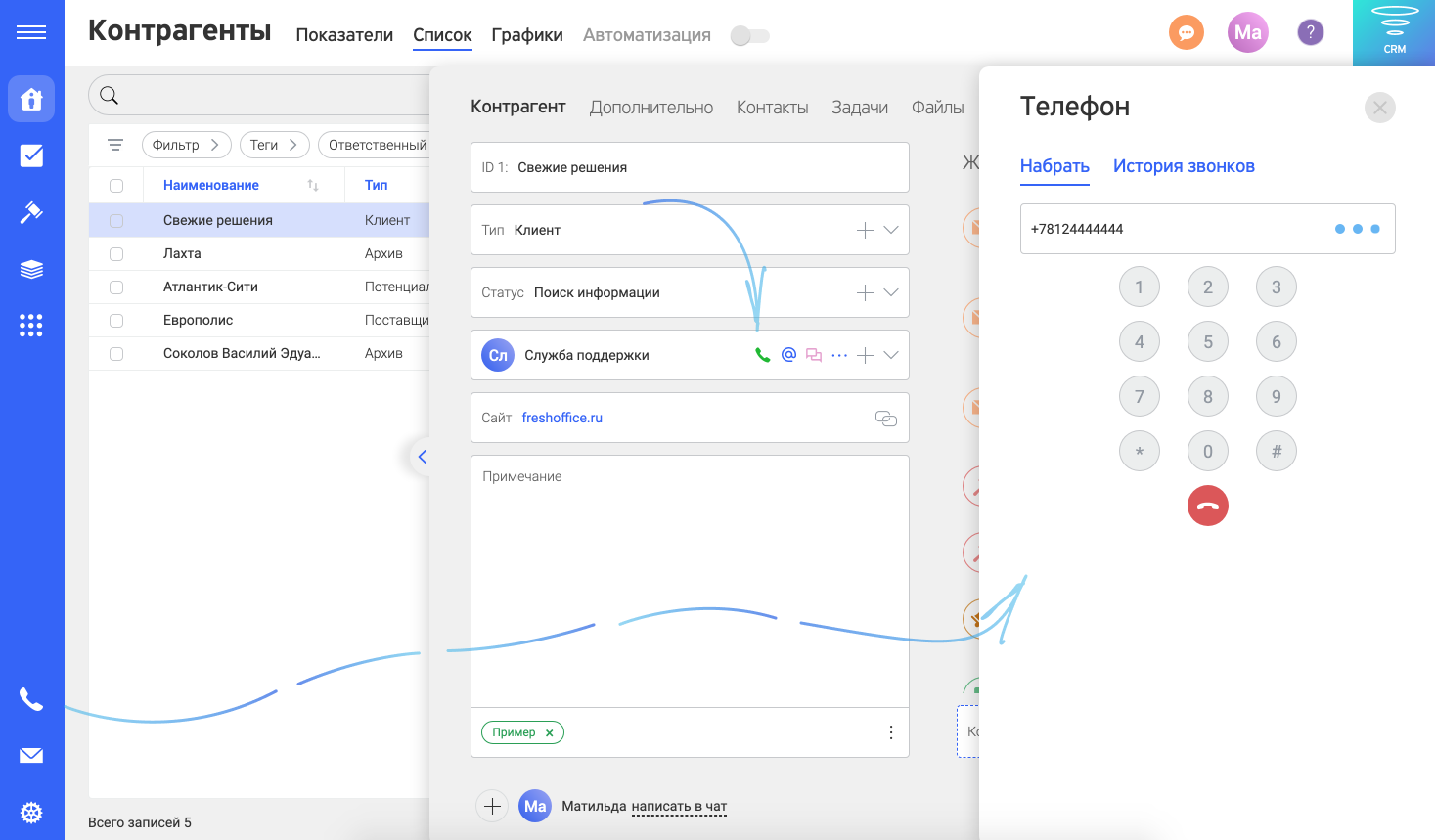Open the sidebar home icon
The image size is (1435, 840).
pos(30,99)
